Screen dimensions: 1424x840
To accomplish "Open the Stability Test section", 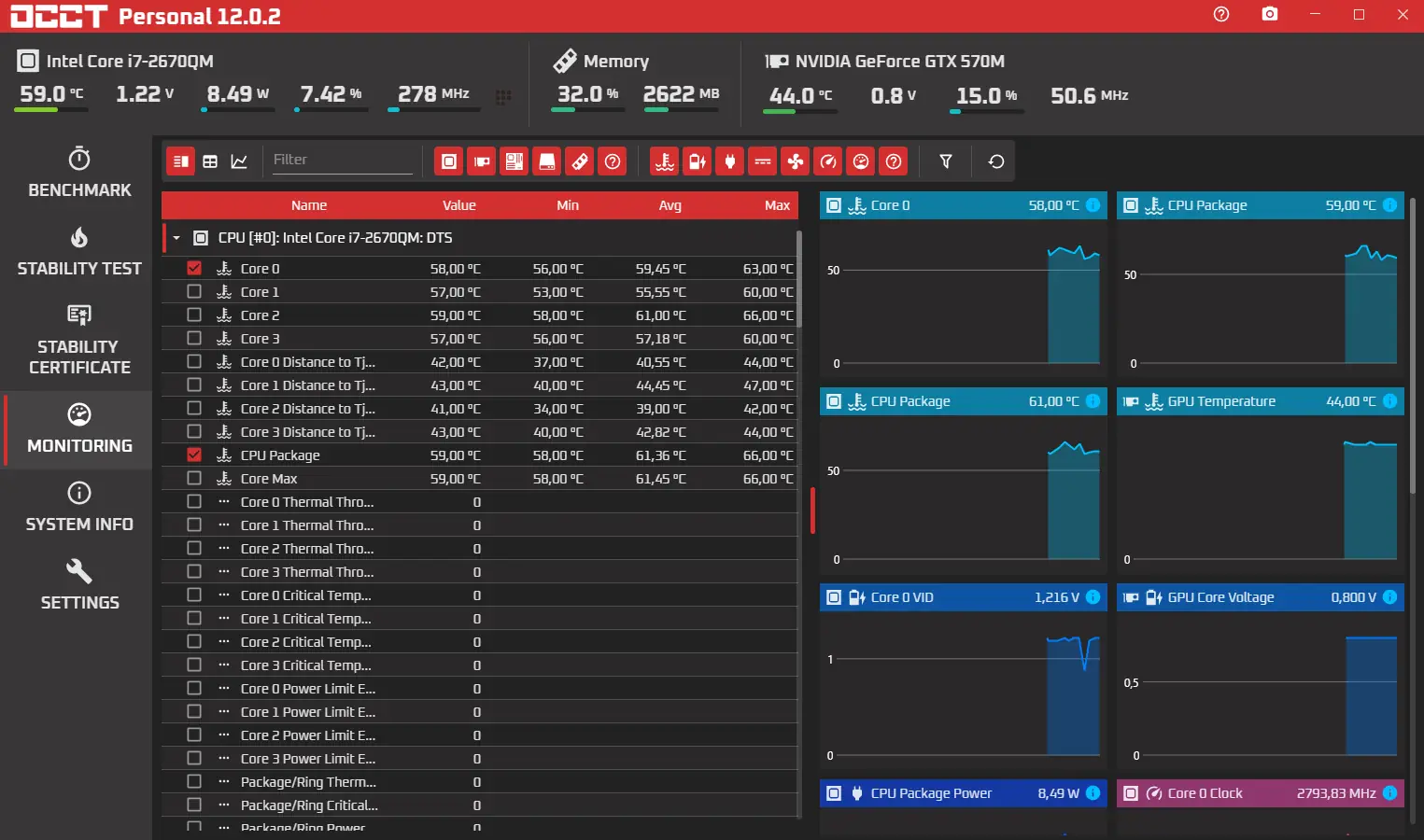I will tap(79, 252).
